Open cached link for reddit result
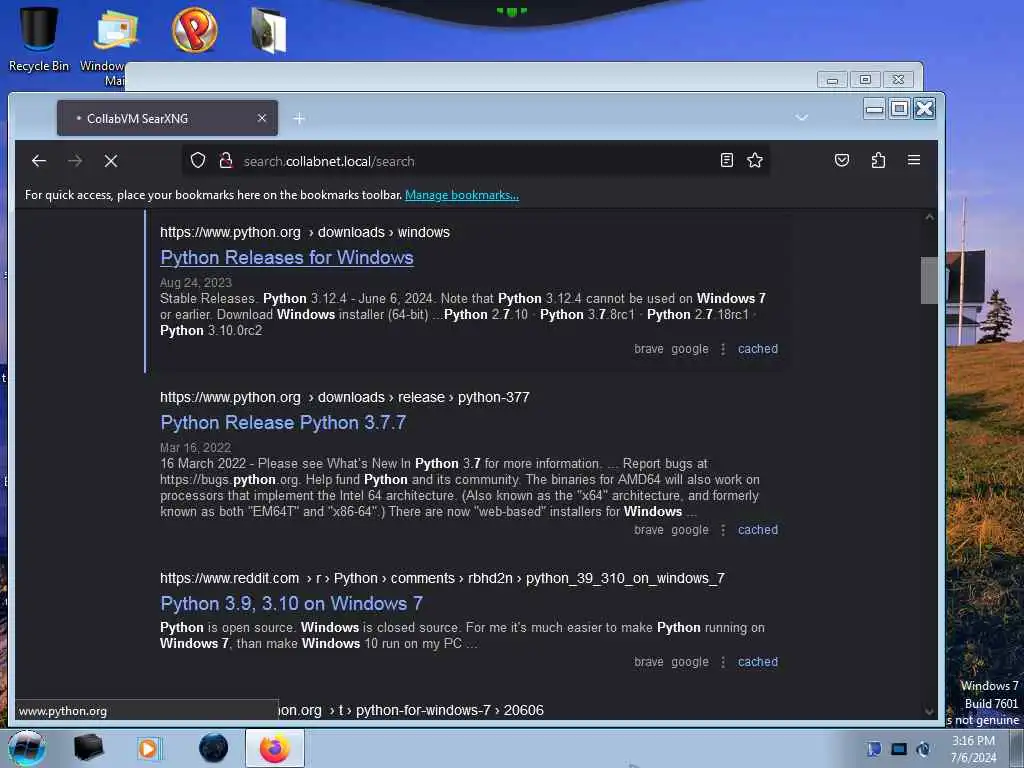The height and width of the screenshot is (768, 1024). coord(758,662)
